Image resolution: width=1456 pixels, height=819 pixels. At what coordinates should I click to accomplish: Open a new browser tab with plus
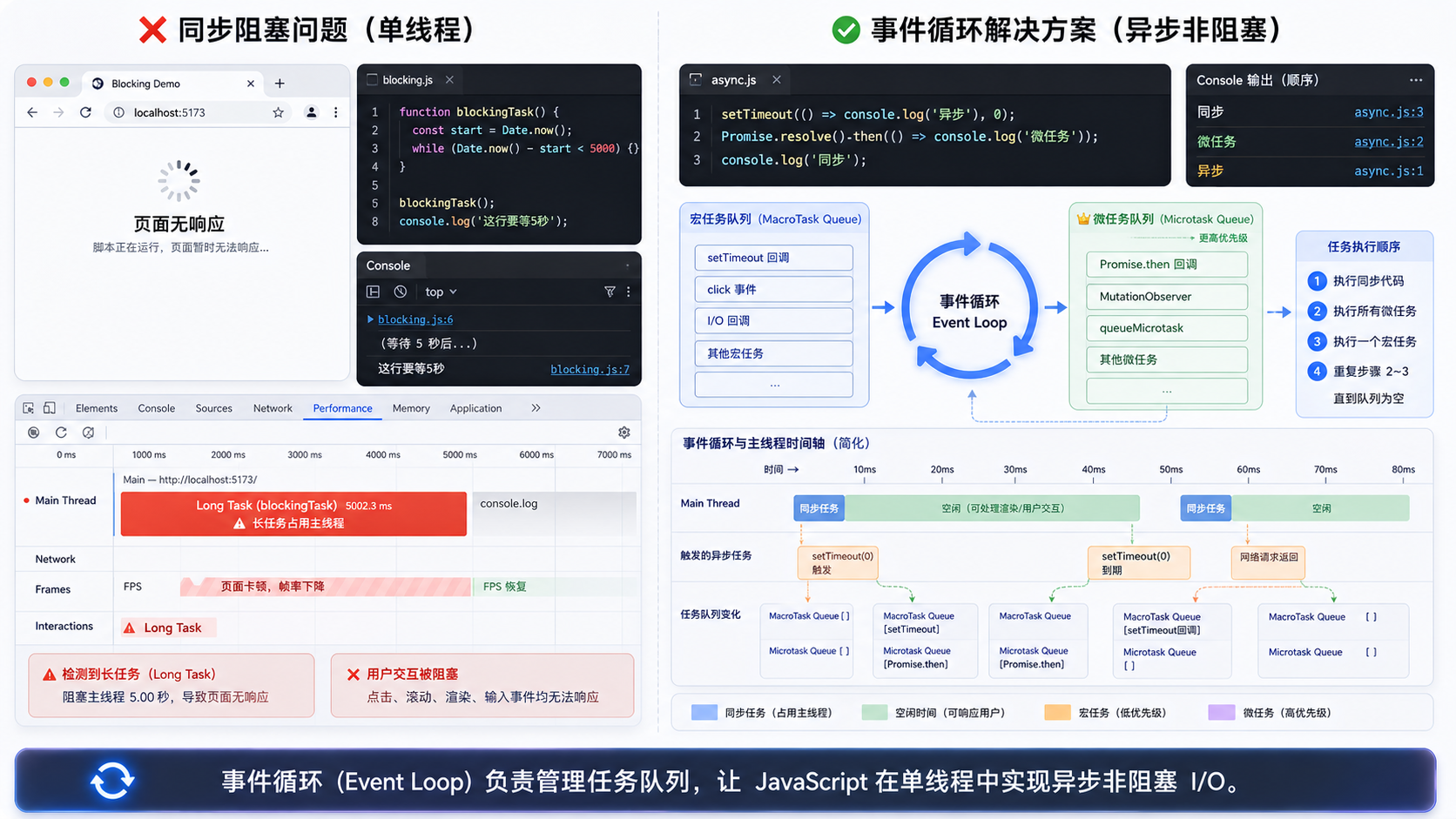(280, 84)
